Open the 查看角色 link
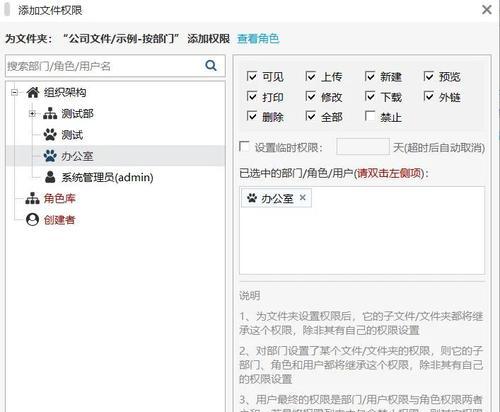 coord(258,39)
